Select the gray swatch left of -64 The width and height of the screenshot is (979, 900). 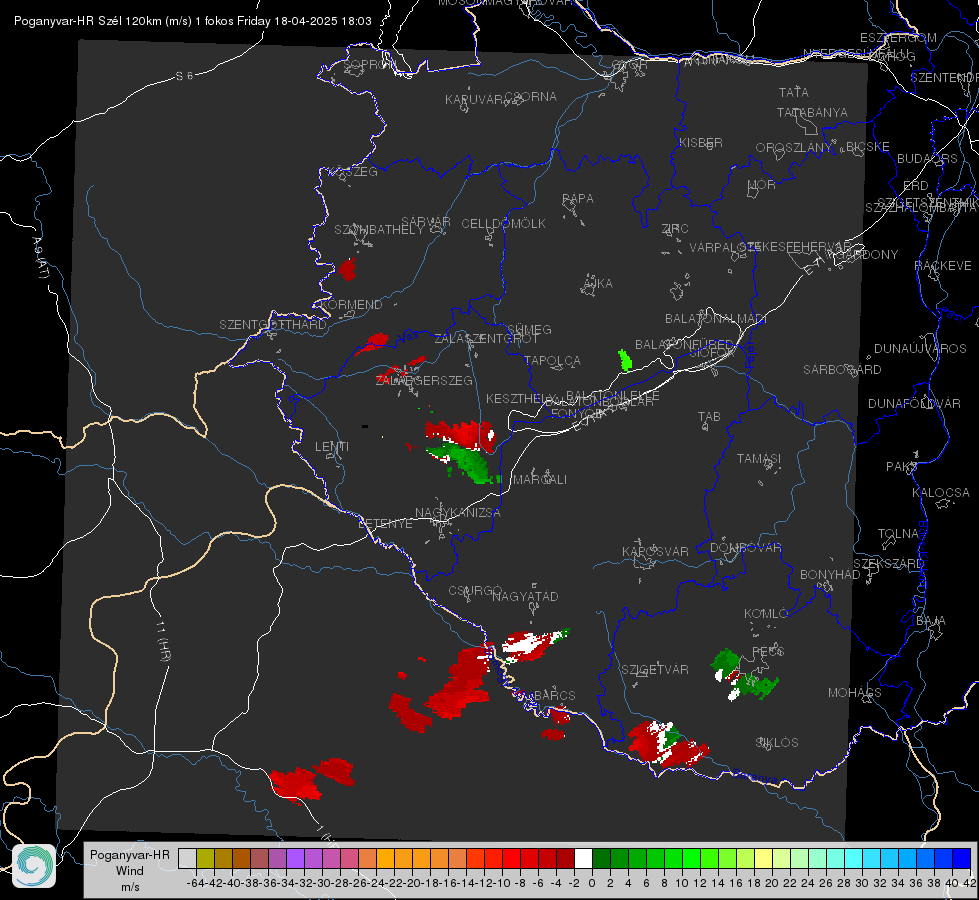point(187,858)
